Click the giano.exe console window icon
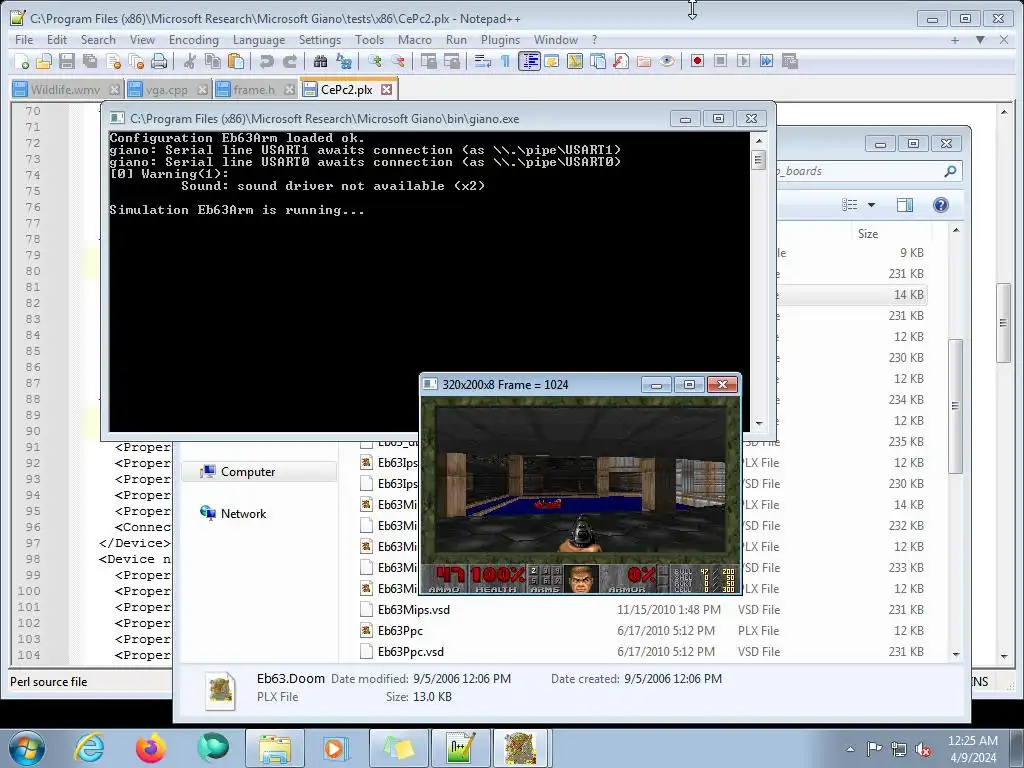Image resolution: width=1024 pixels, height=768 pixels. pos(117,118)
